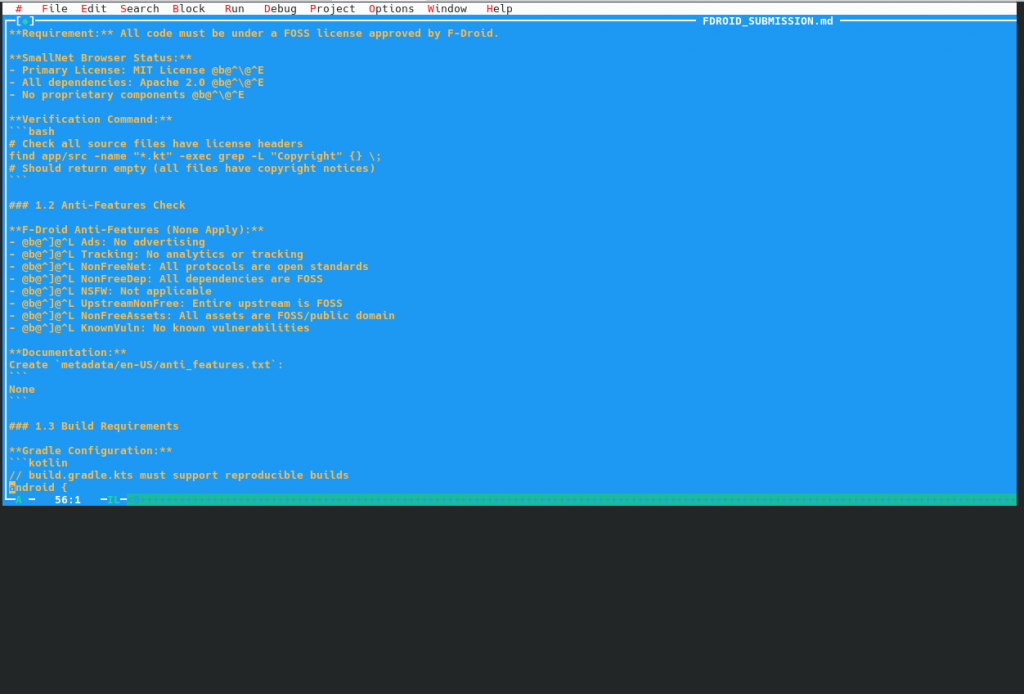Click the 'None' line in code block
1024x694 pixels.
pos(22,389)
